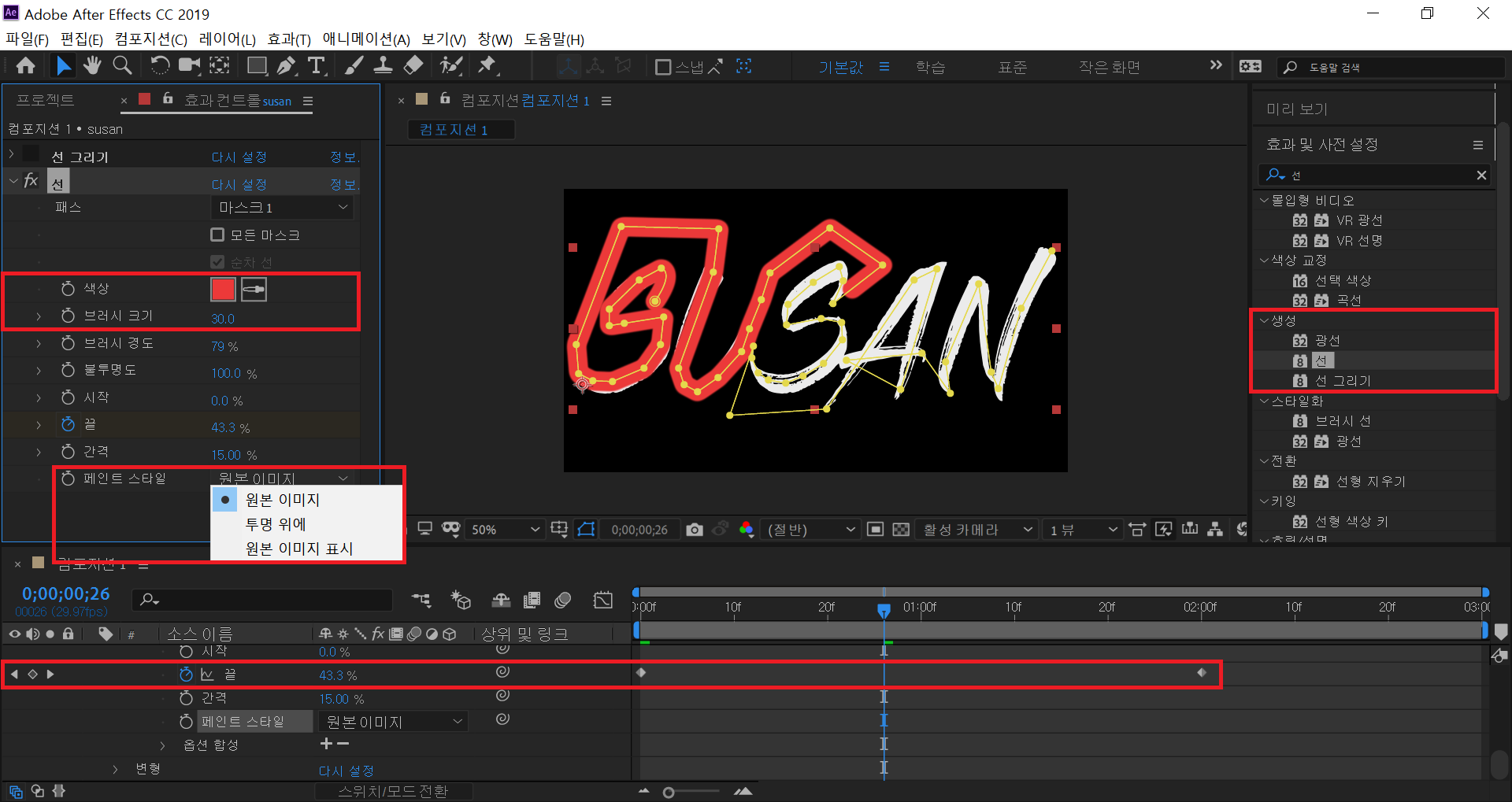Open the (절반) resolution dropdown
The image size is (1512, 802).
(811, 530)
